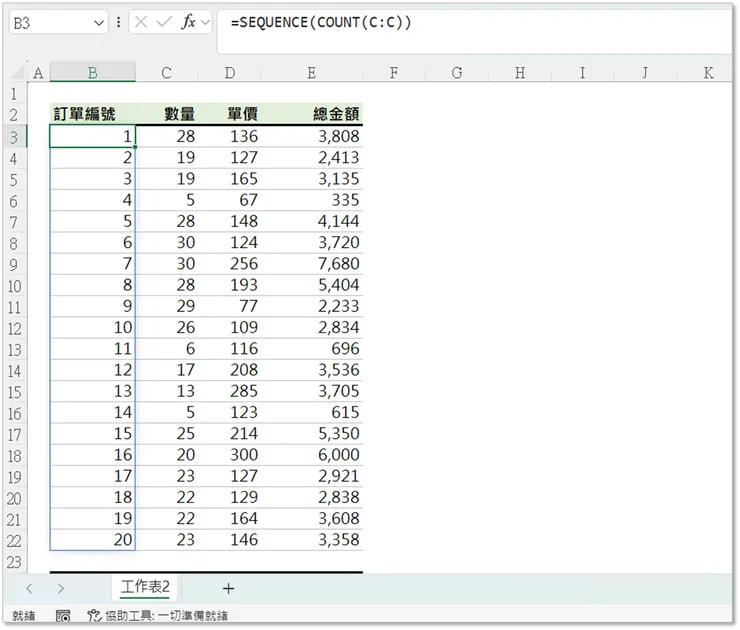This screenshot has height=630, width=740.
Task: Select column J header
Action: 645,73
